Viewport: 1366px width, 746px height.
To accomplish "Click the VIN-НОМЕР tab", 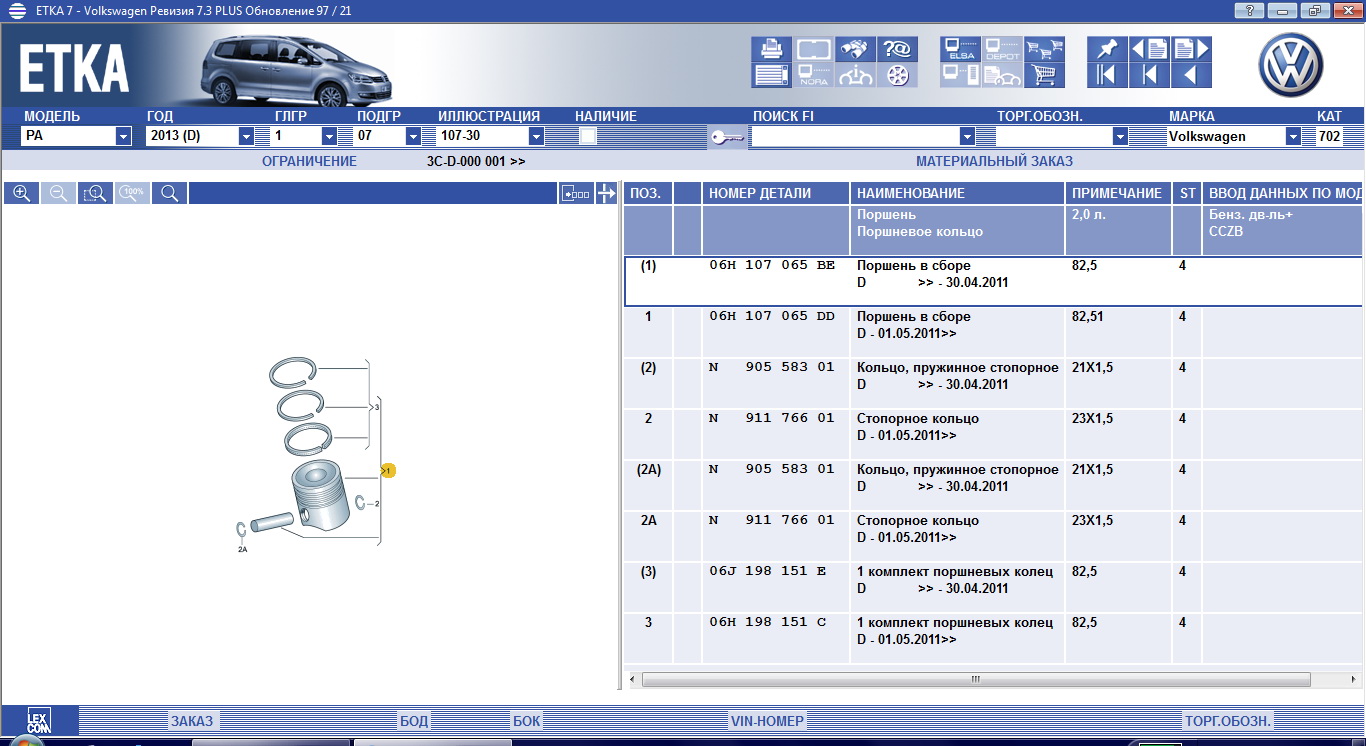I will tap(767, 721).
